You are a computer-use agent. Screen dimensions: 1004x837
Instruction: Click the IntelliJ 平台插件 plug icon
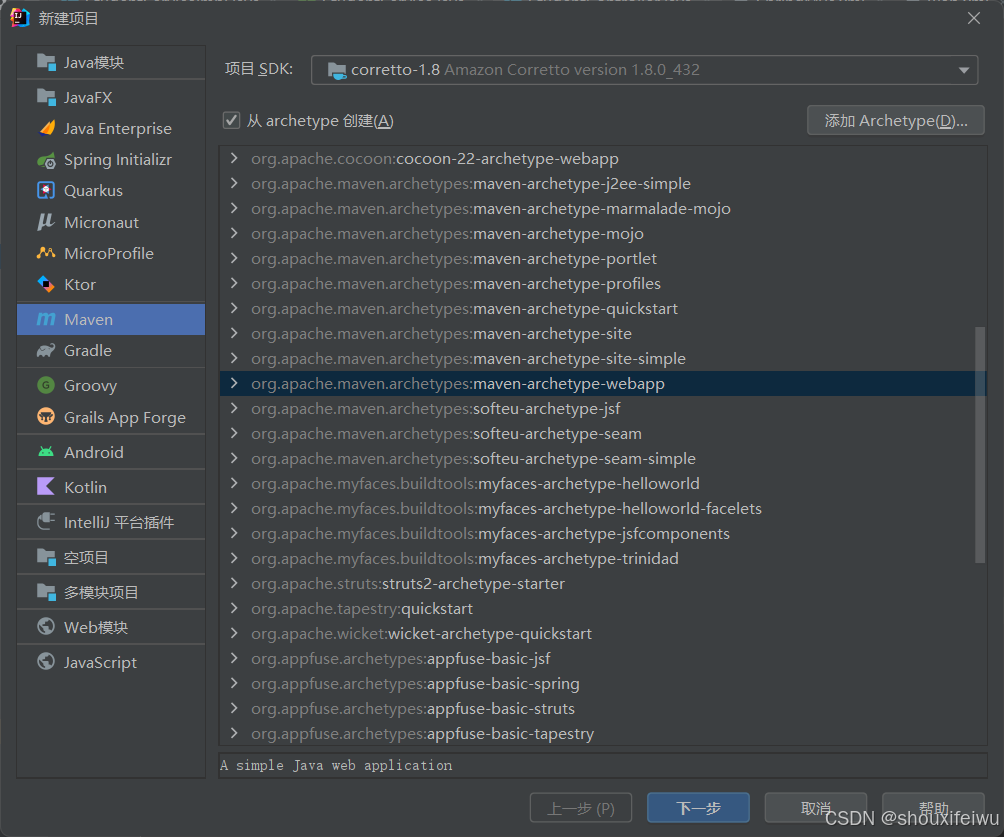46,521
